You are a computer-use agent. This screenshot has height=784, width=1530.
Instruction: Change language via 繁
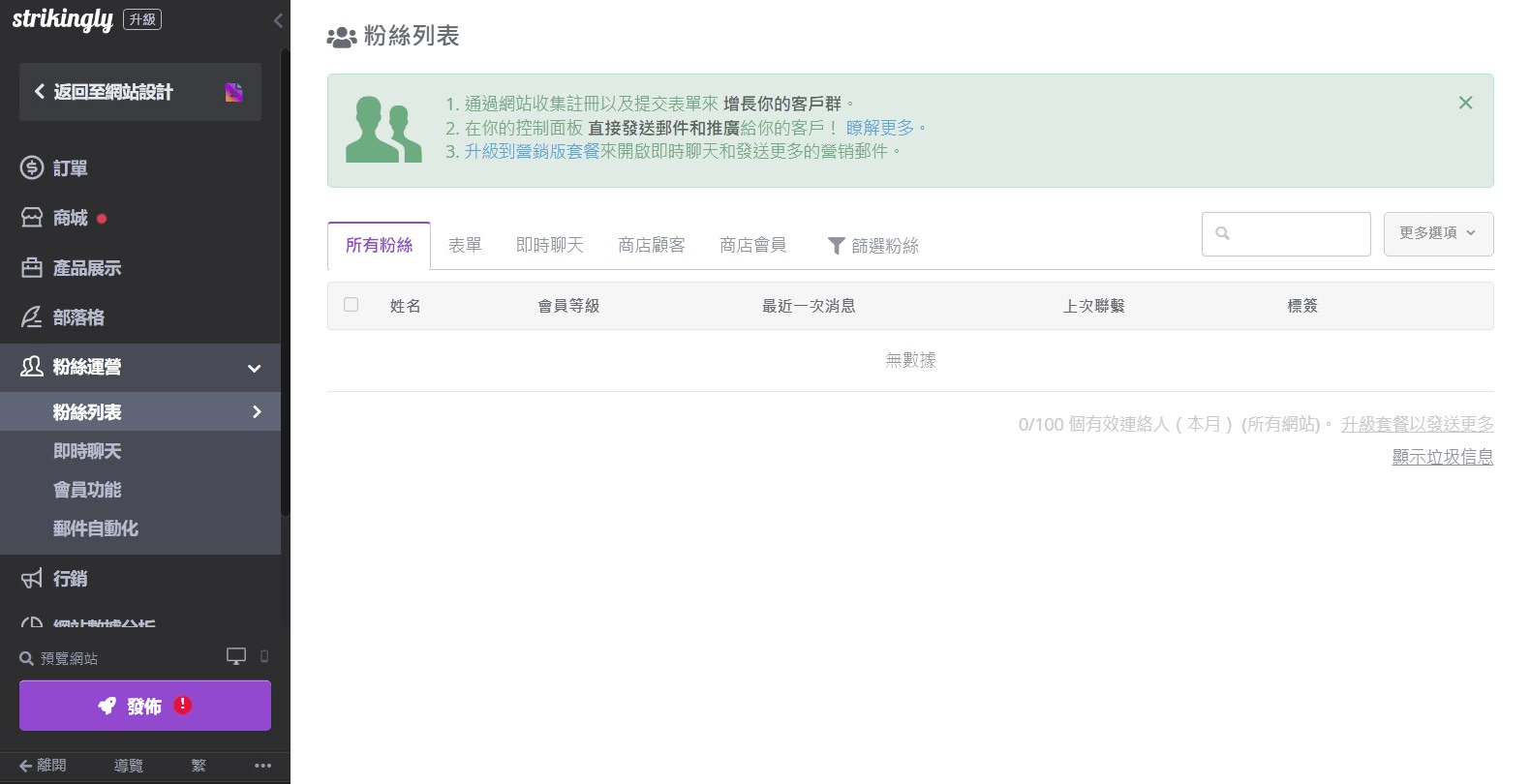coord(199,766)
